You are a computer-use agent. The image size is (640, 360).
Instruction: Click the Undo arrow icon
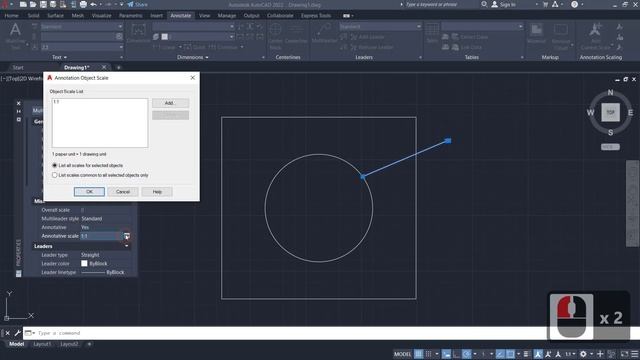(93, 4)
